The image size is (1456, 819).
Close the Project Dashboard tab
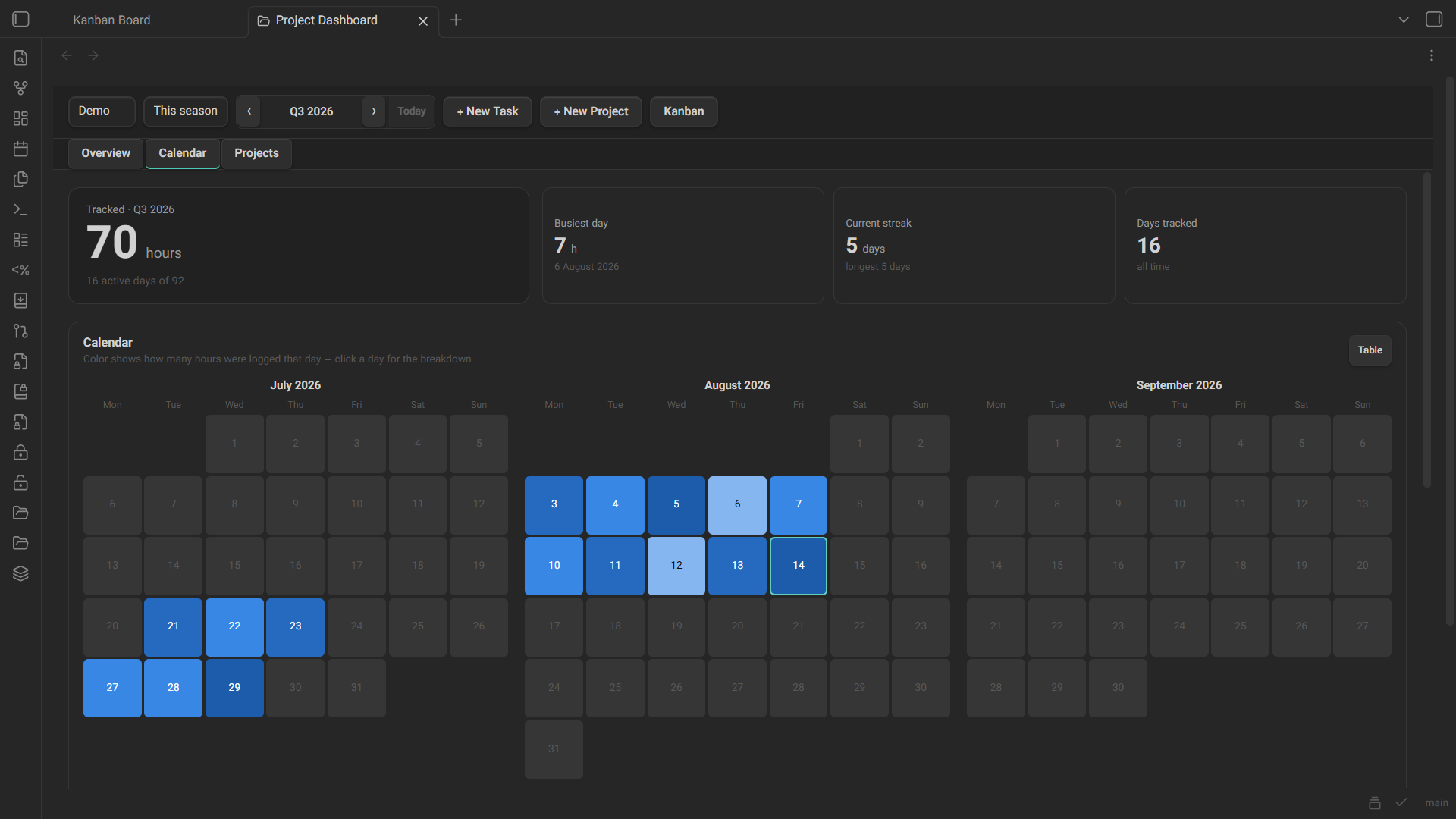click(x=423, y=21)
